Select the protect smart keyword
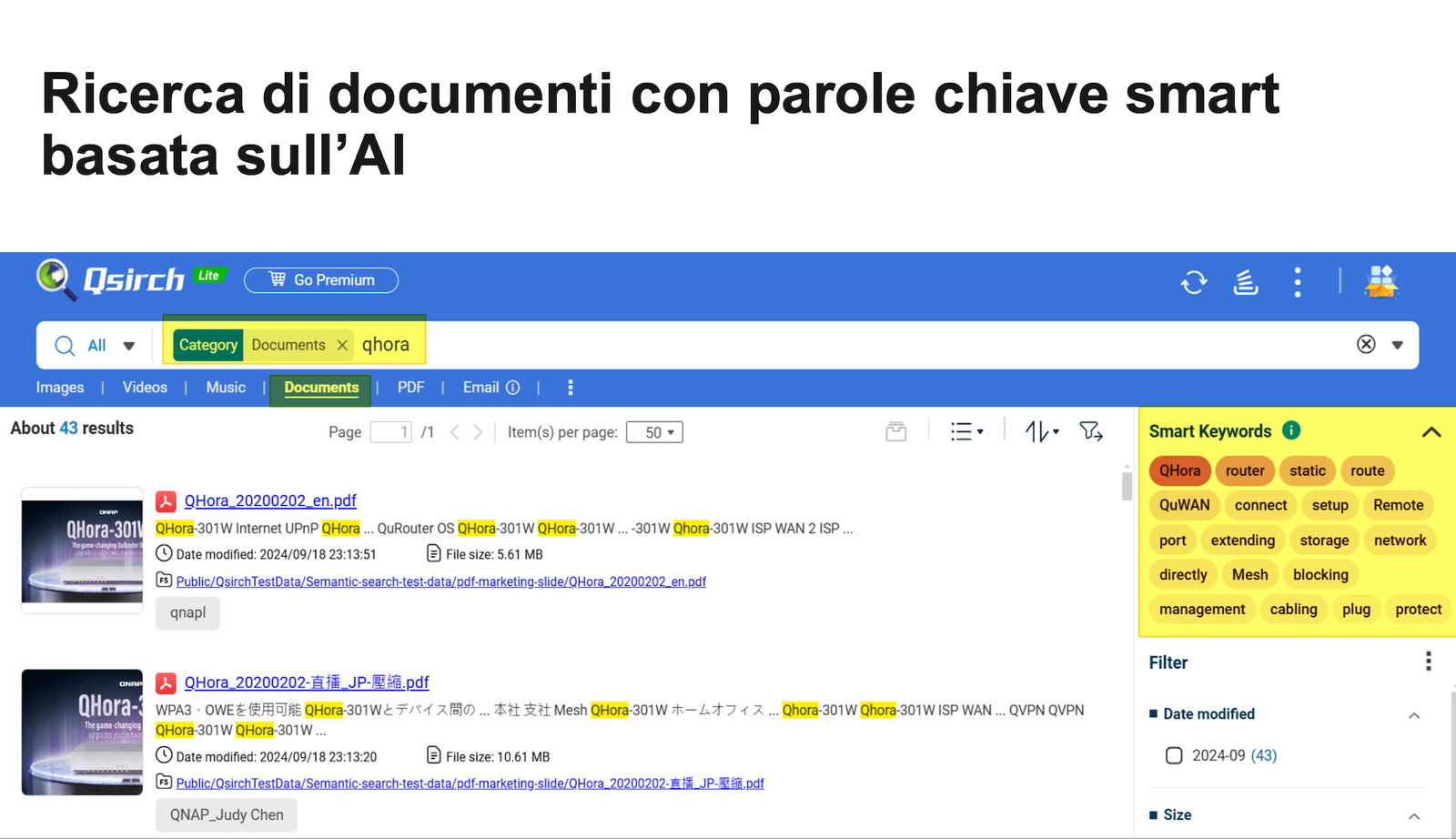 (1419, 610)
